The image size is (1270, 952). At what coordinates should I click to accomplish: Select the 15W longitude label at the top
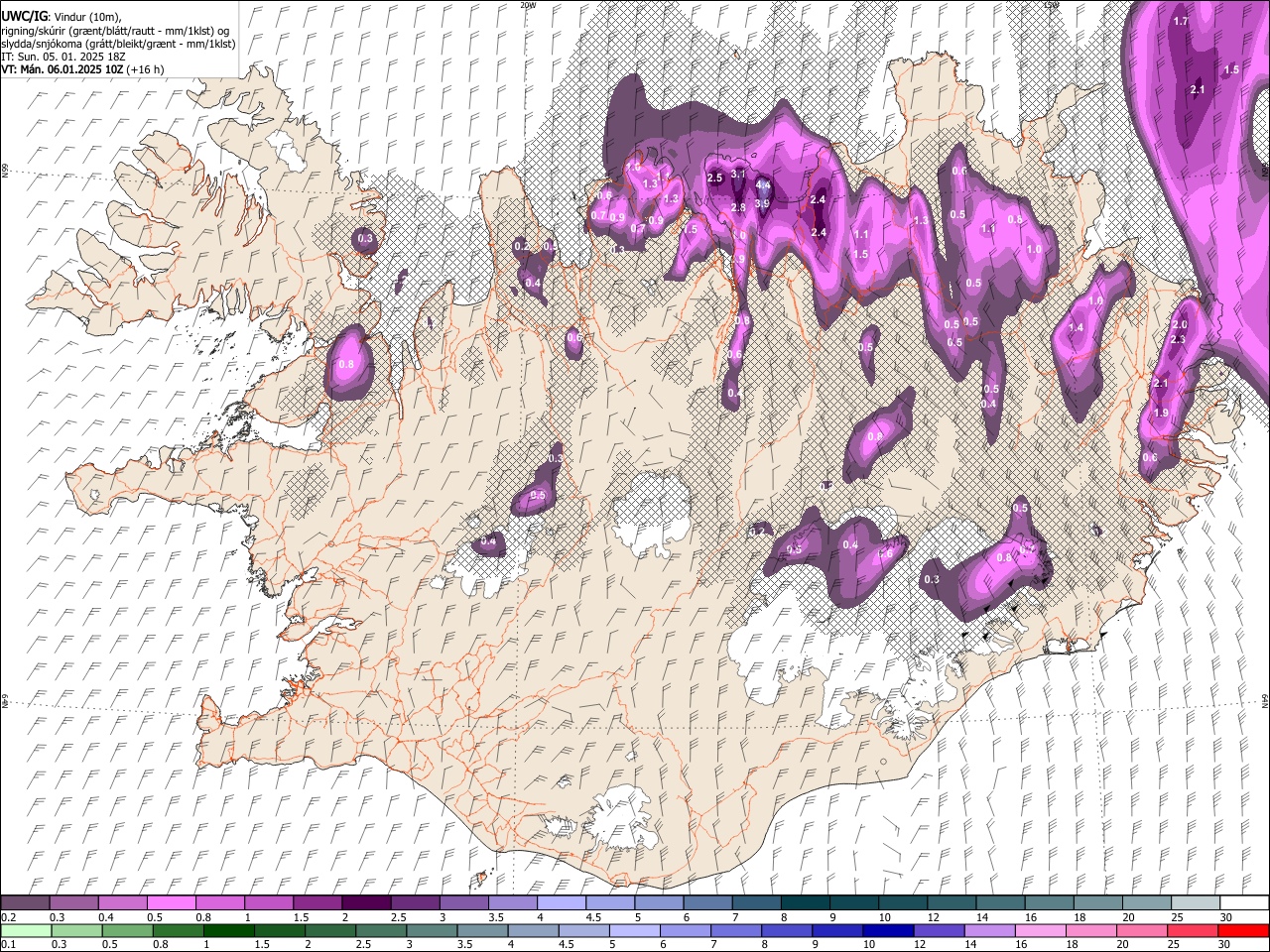(x=1052, y=4)
